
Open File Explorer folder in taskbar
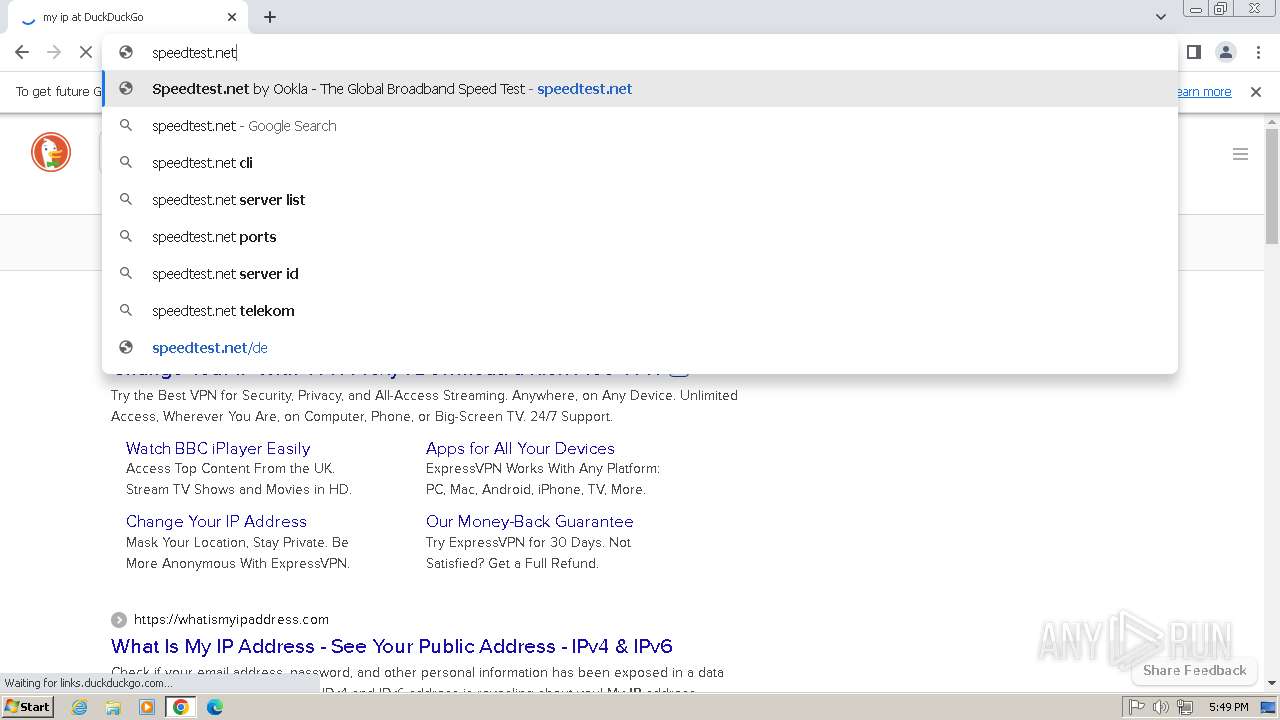point(113,707)
